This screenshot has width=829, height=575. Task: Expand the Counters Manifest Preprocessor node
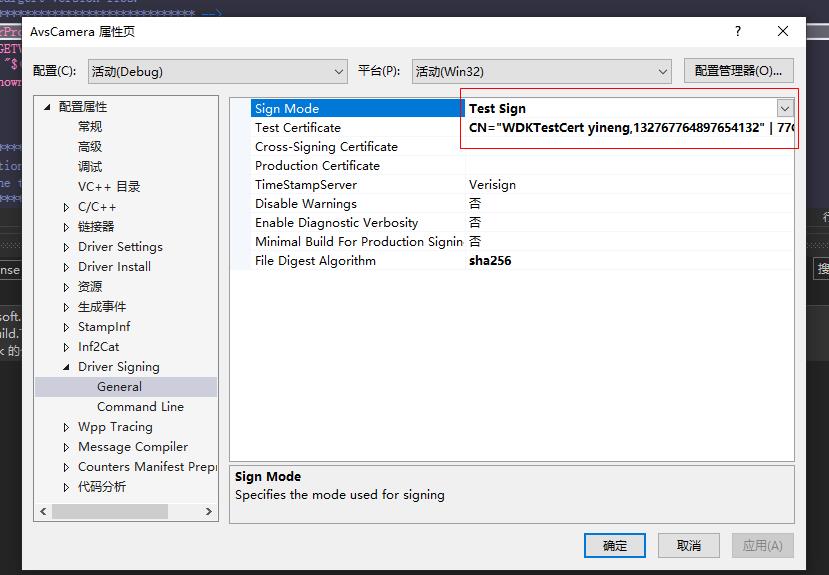point(66,467)
